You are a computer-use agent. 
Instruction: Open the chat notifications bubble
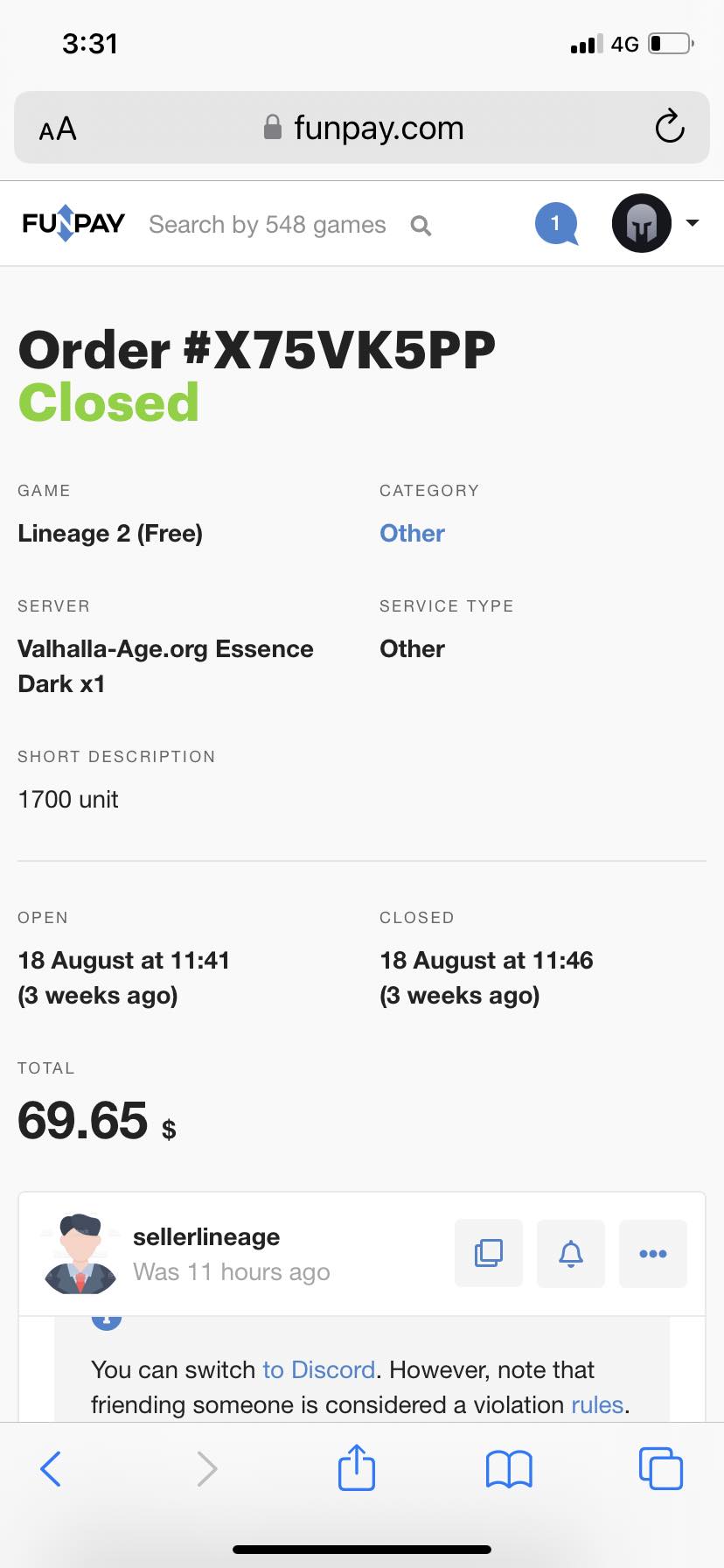pos(556,224)
